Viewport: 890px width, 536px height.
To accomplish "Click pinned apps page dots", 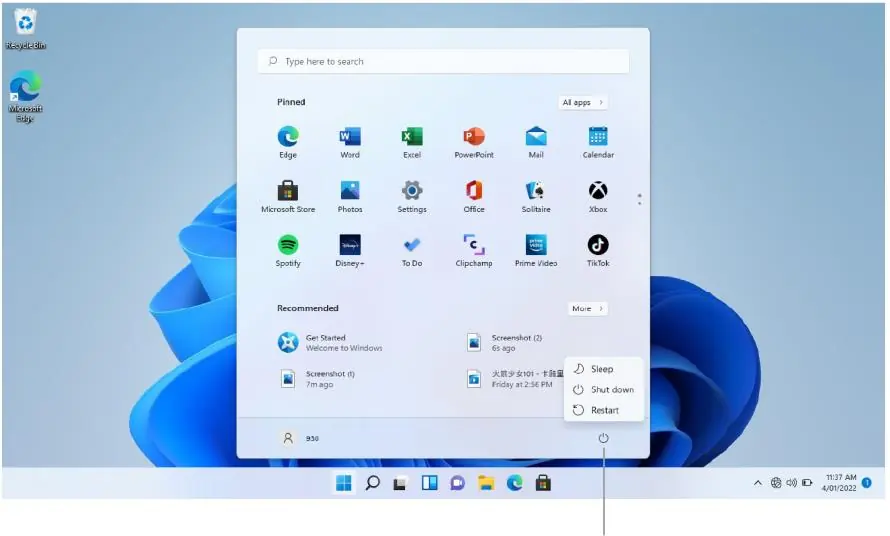I will tap(640, 199).
